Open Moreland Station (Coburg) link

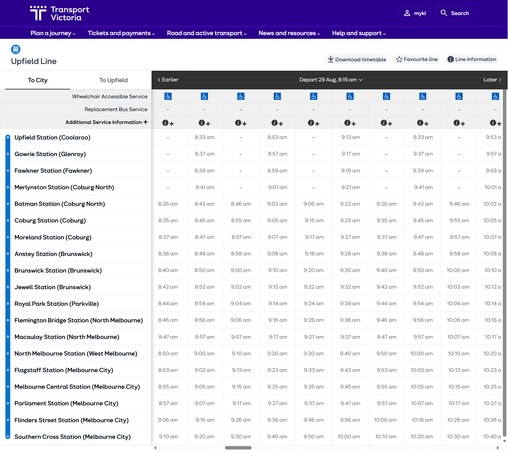click(x=53, y=237)
